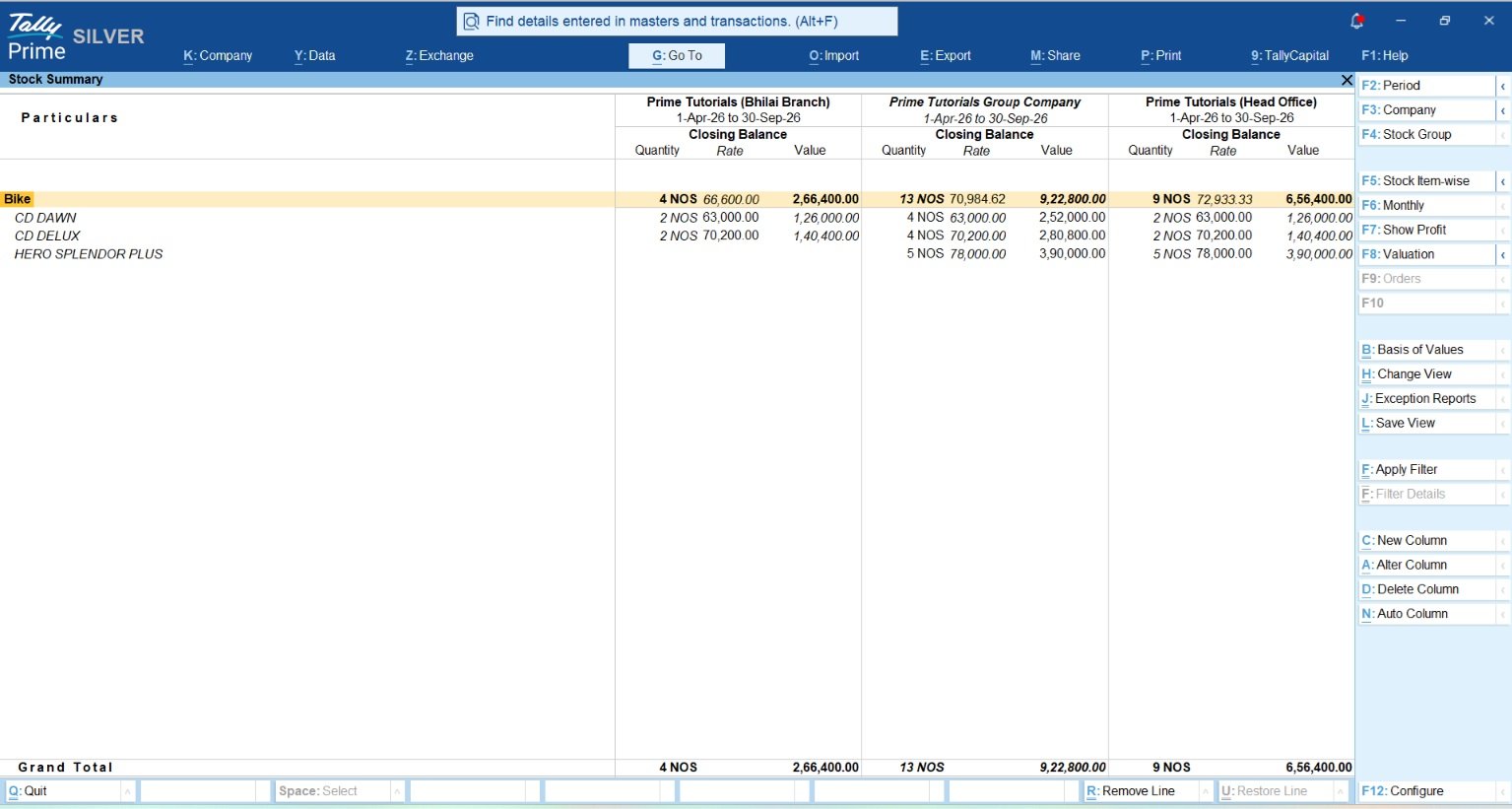Click J: Exception Reports button

(x=1426, y=399)
